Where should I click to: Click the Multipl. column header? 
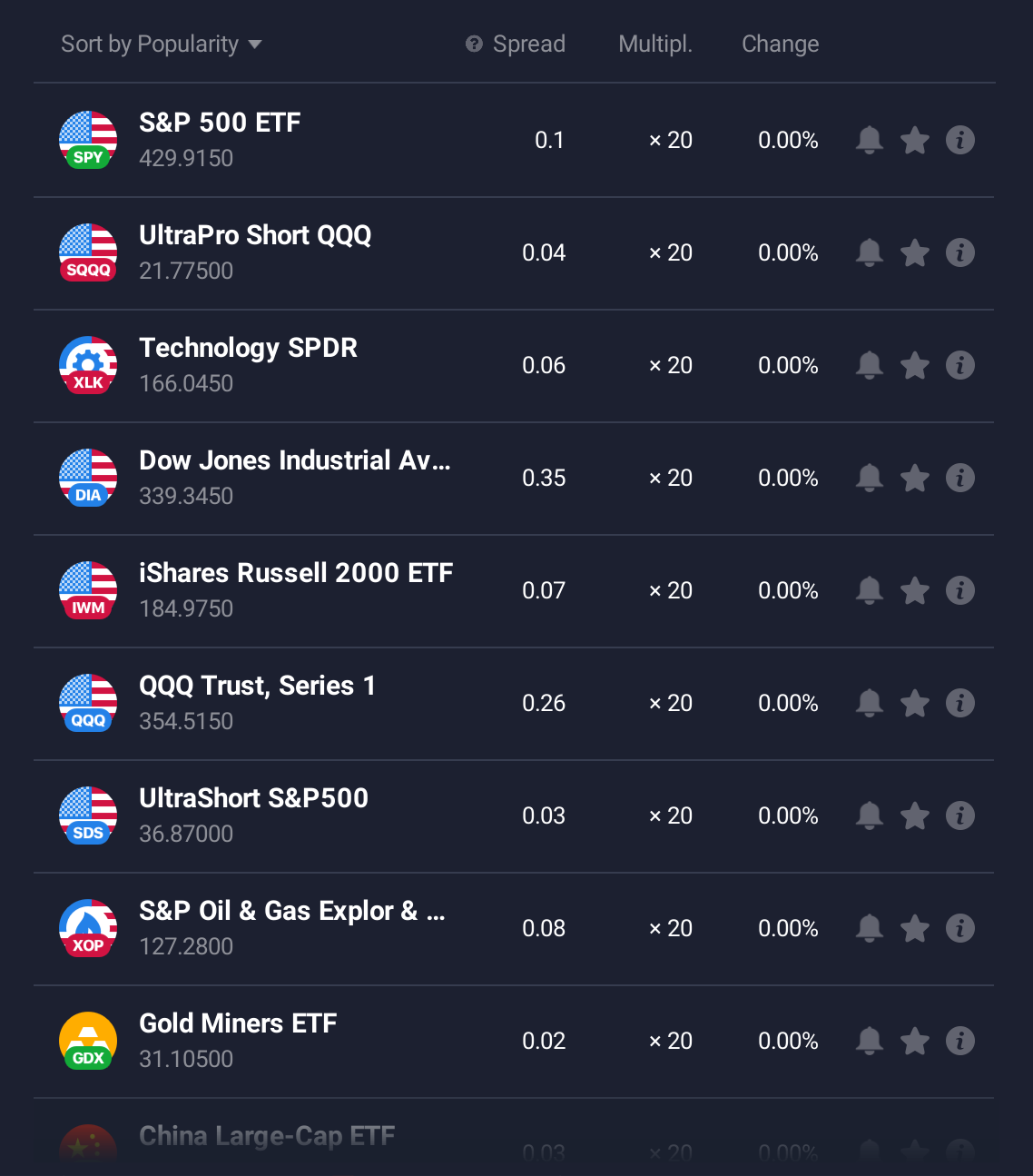click(x=654, y=44)
